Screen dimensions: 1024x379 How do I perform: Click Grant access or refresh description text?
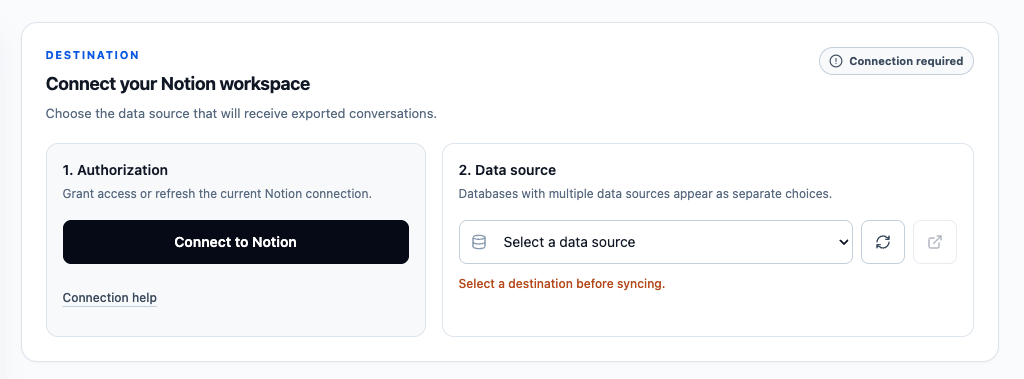(217, 194)
